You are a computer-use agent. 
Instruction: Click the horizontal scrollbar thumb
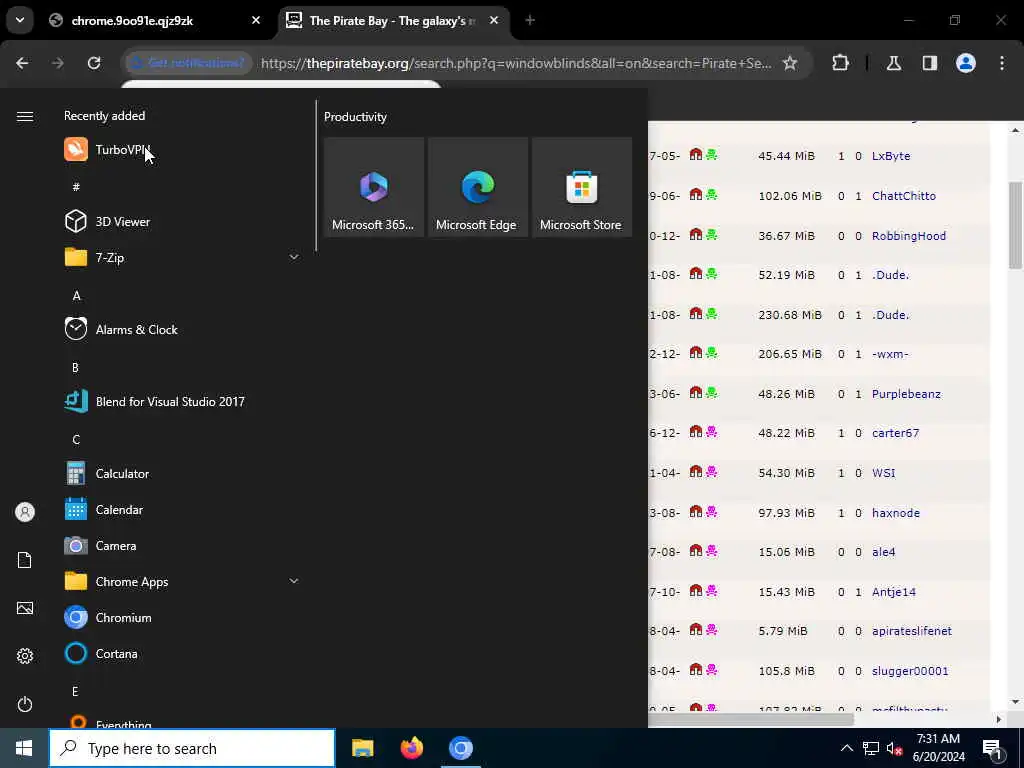pos(751,719)
